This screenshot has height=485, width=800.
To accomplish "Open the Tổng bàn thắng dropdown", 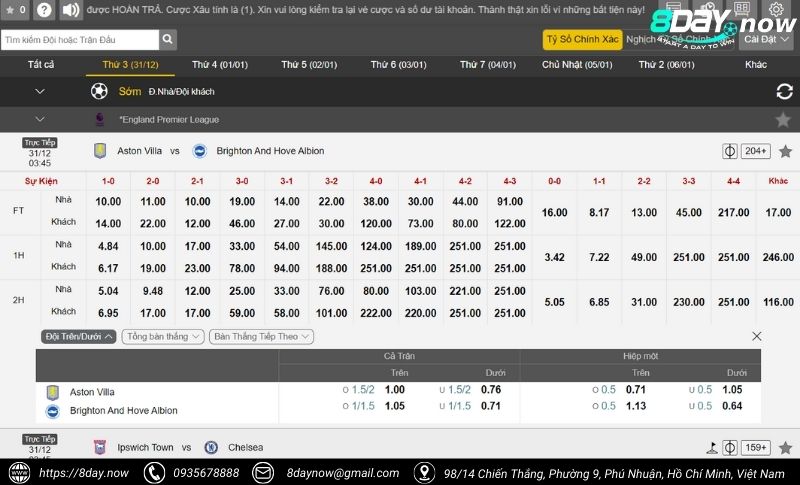I will coord(162,337).
